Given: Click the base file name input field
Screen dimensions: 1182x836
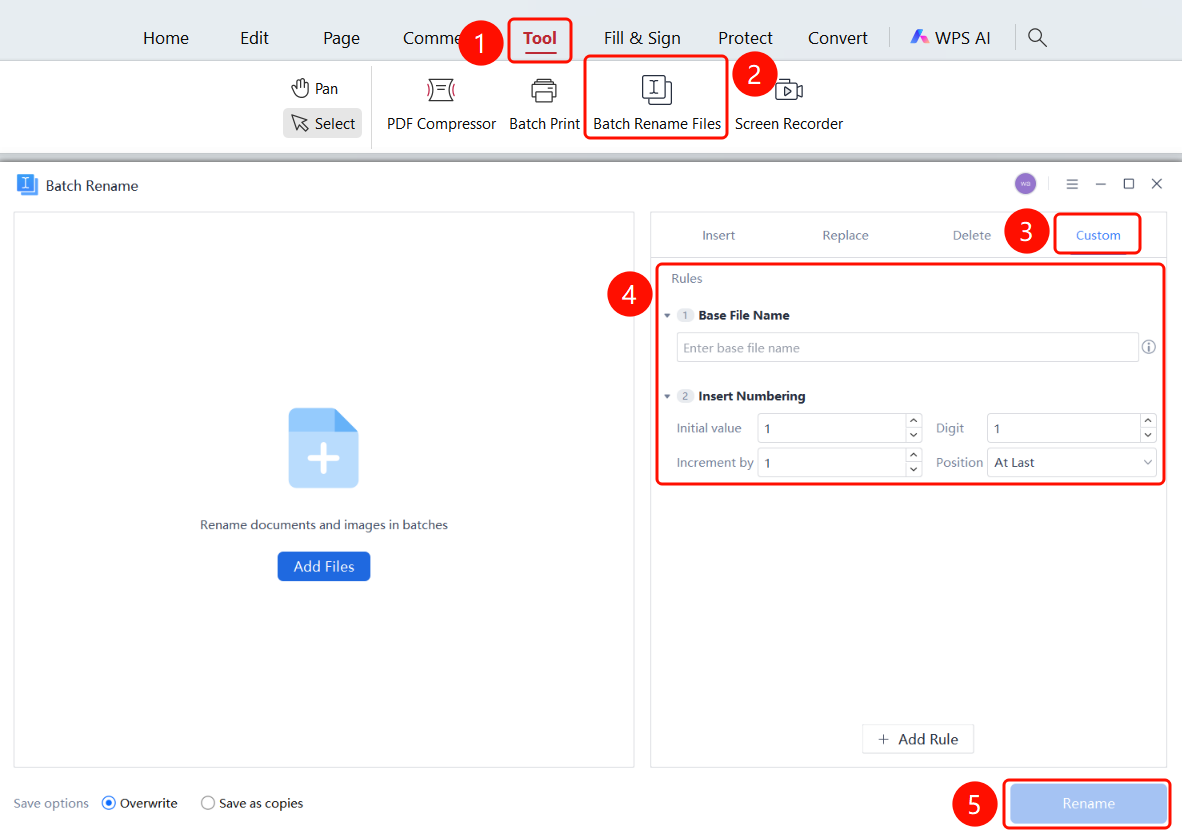Looking at the screenshot, I should pyautogui.click(x=907, y=348).
